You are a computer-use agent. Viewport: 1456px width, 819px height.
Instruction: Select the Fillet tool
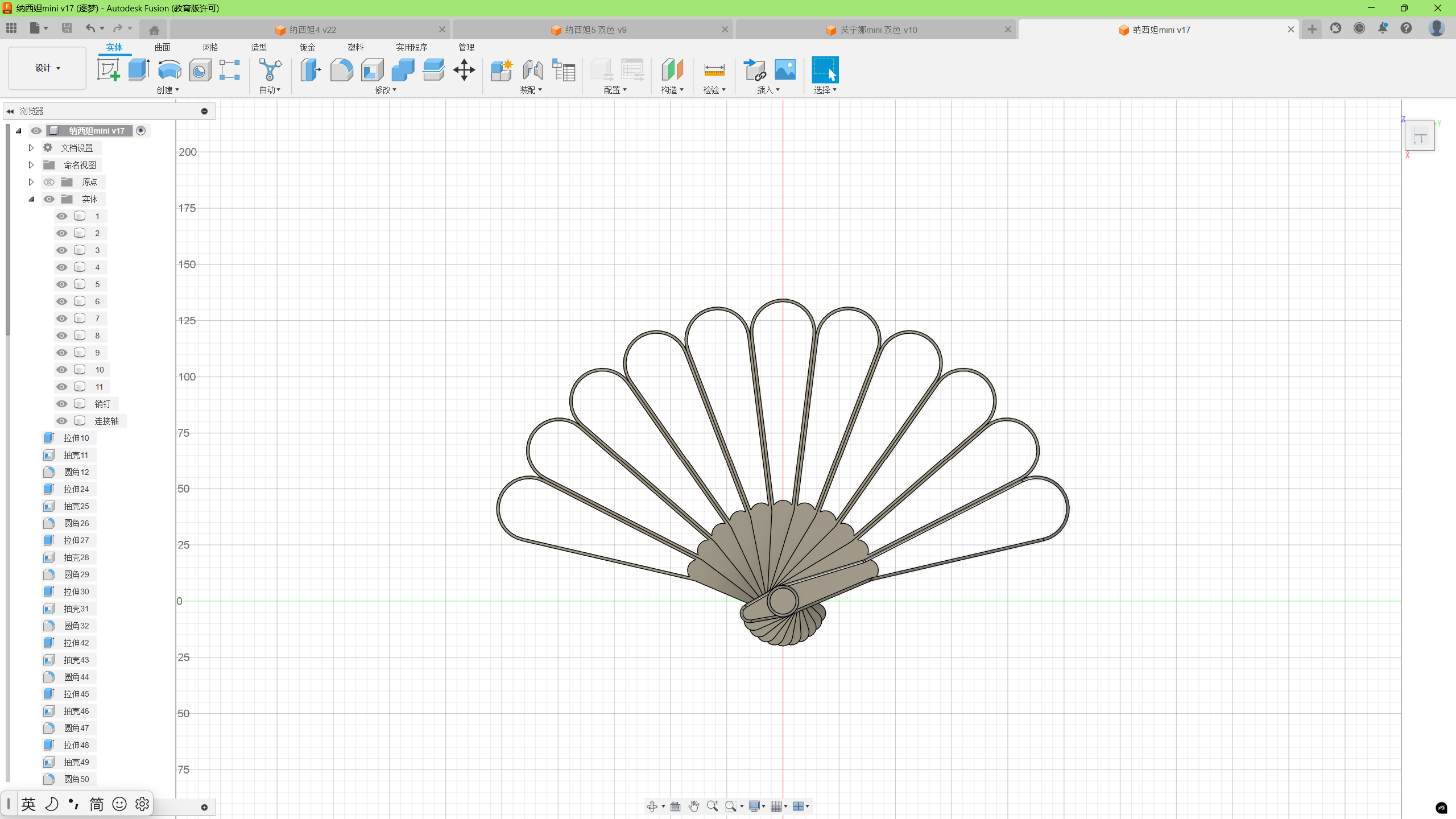pyautogui.click(x=341, y=70)
